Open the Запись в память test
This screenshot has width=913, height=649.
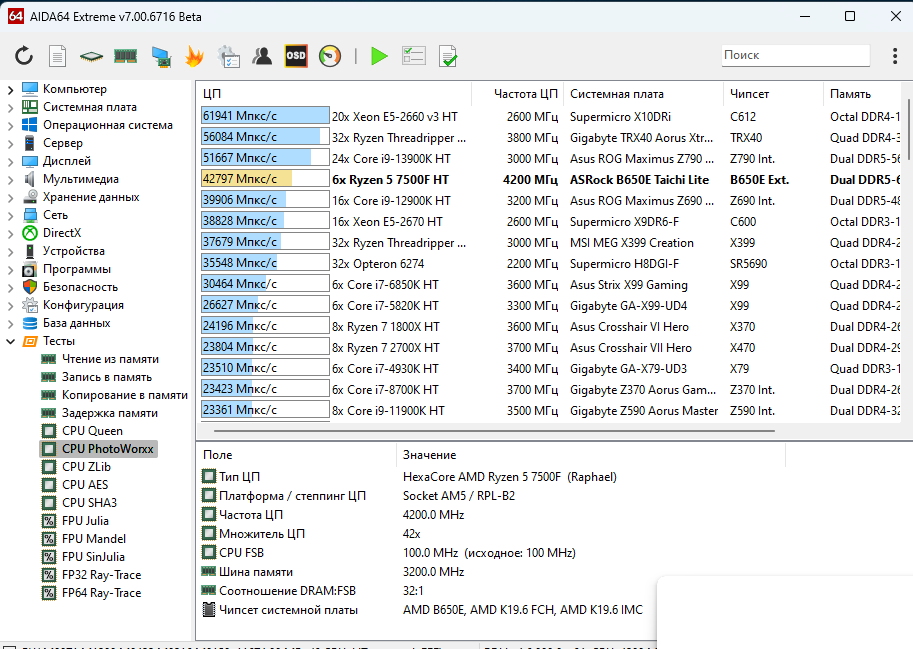click(x=107, y=377)
